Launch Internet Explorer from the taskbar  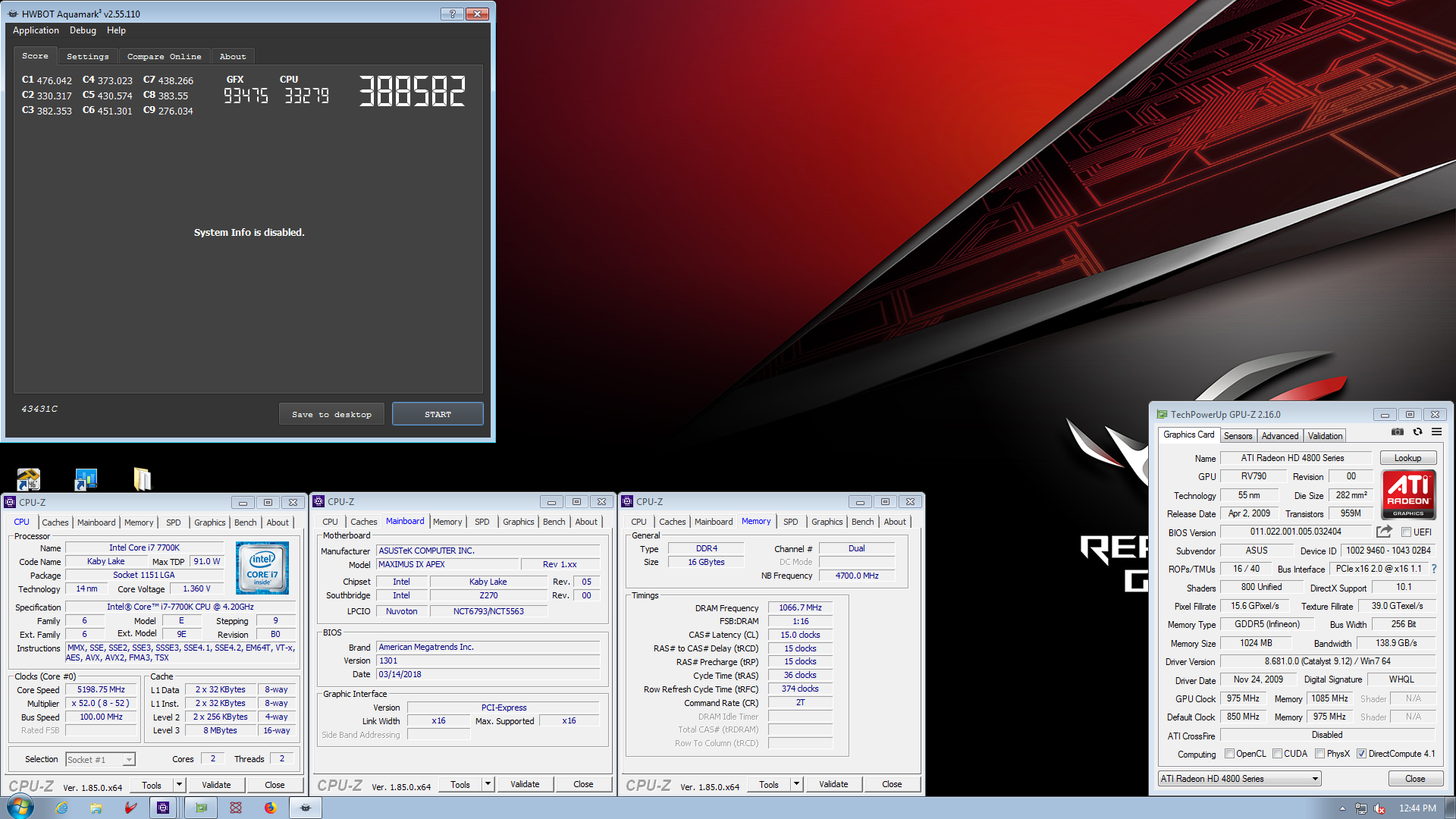tap(62, 808)
